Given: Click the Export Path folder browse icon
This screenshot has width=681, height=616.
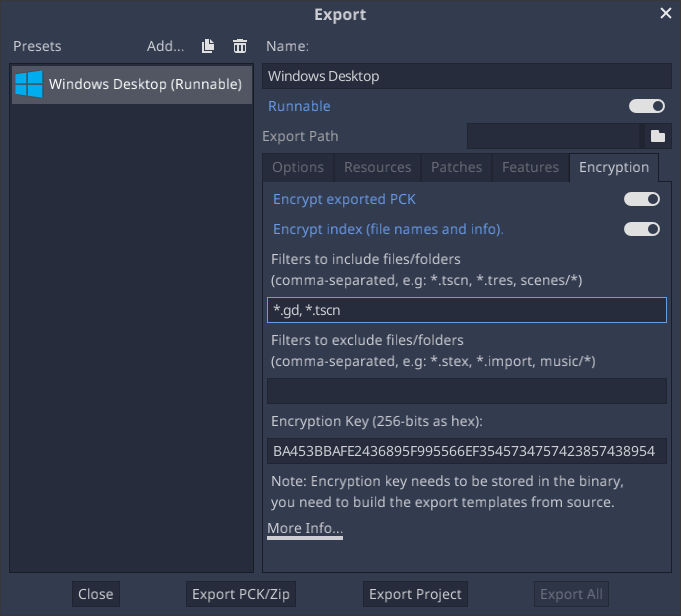Looking at the screenshot, I should pos(657,136).
